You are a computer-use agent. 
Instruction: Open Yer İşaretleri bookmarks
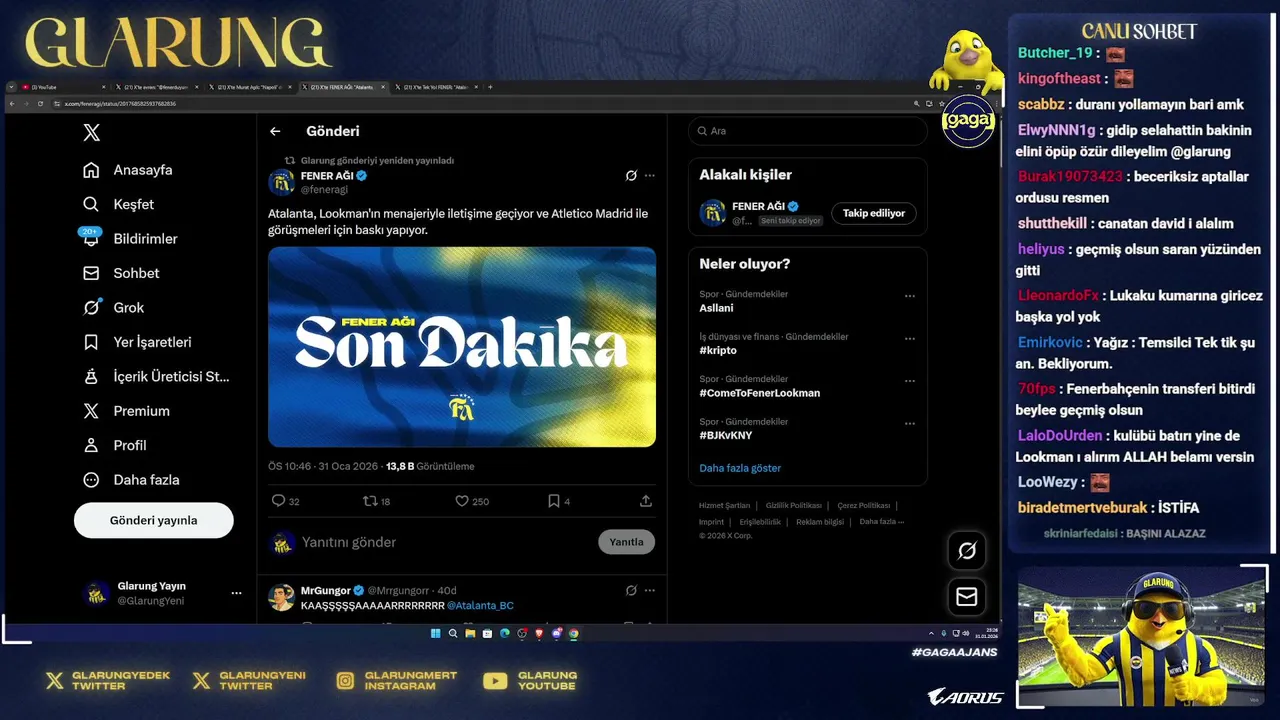pyautogui.click(x=136, y=342)
